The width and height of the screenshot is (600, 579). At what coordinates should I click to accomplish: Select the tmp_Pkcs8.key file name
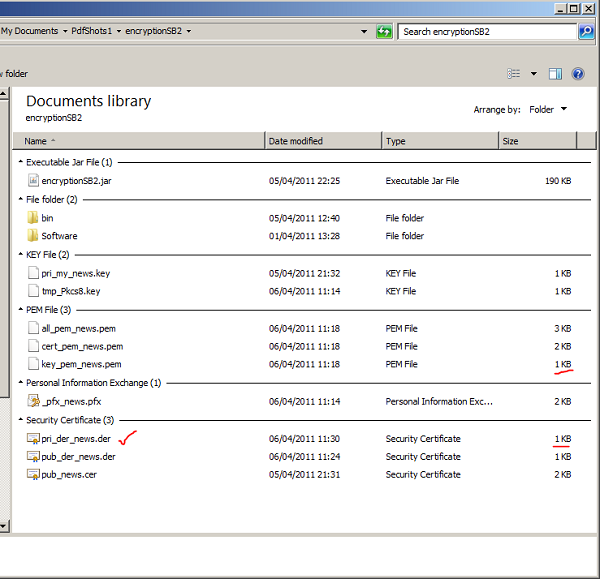71,291
